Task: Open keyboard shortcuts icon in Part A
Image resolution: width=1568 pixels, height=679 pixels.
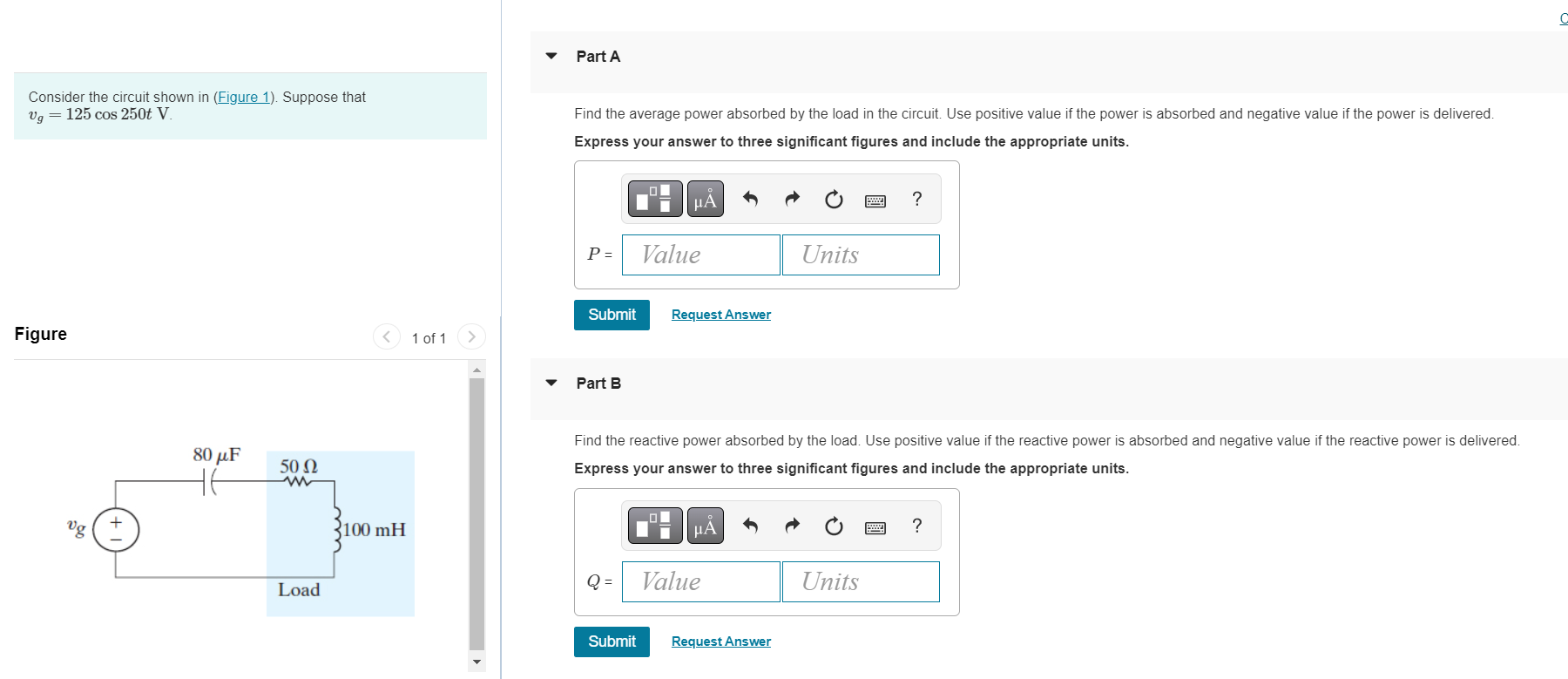Action: 875,200
